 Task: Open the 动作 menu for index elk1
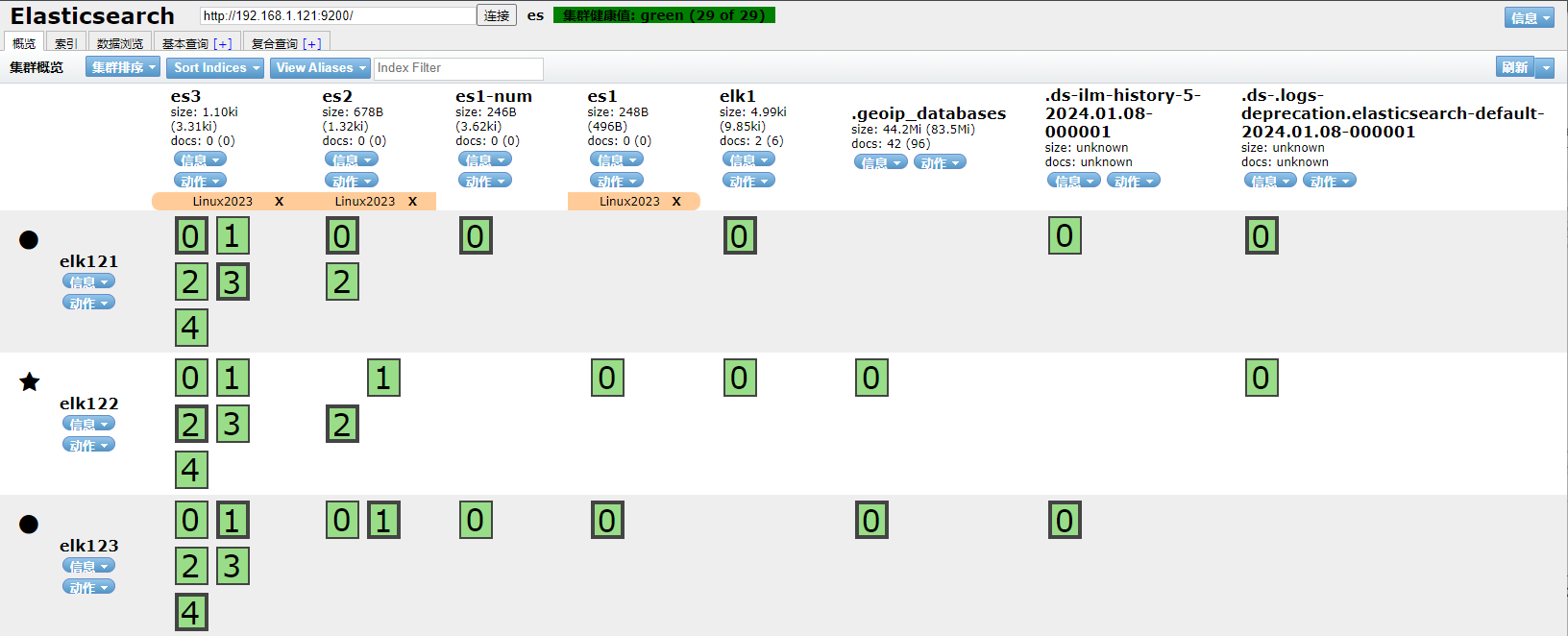[x=748, y=181]
